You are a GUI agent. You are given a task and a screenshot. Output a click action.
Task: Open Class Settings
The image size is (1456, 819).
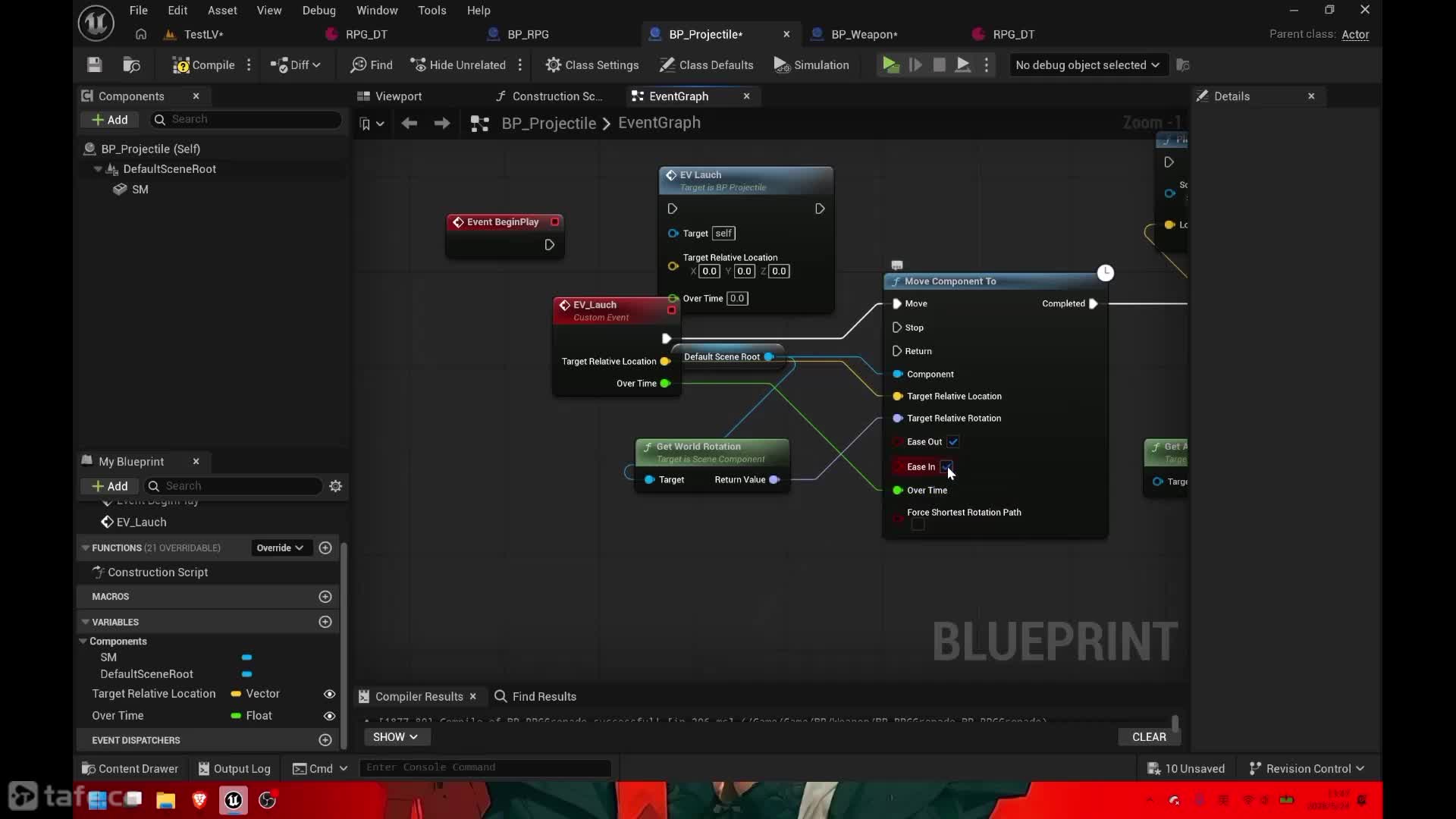click(x=592, y=65)
